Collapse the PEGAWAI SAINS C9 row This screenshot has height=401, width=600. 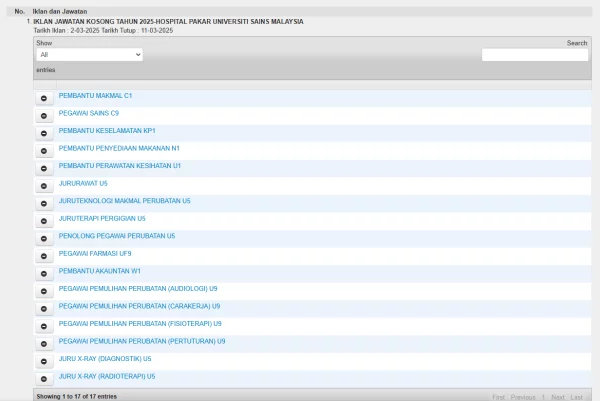pos(44,115)
